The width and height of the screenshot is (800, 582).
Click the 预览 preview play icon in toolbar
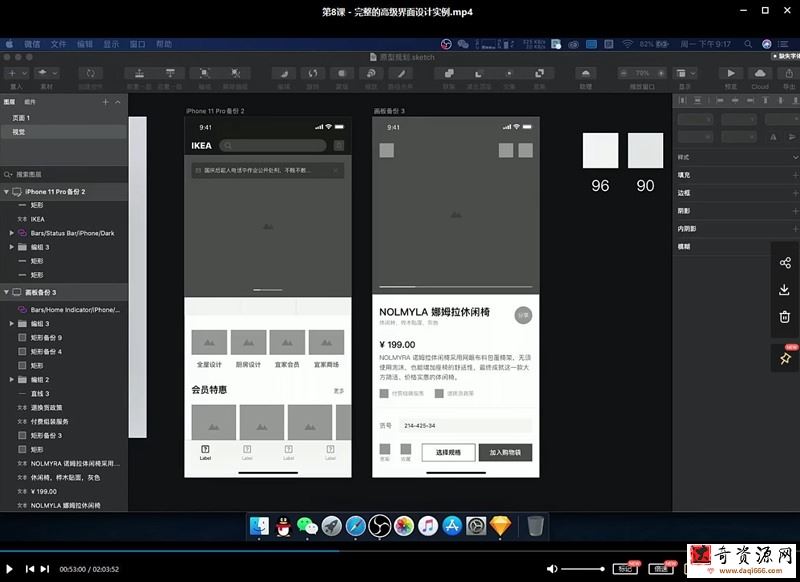[x=731, y=73]
